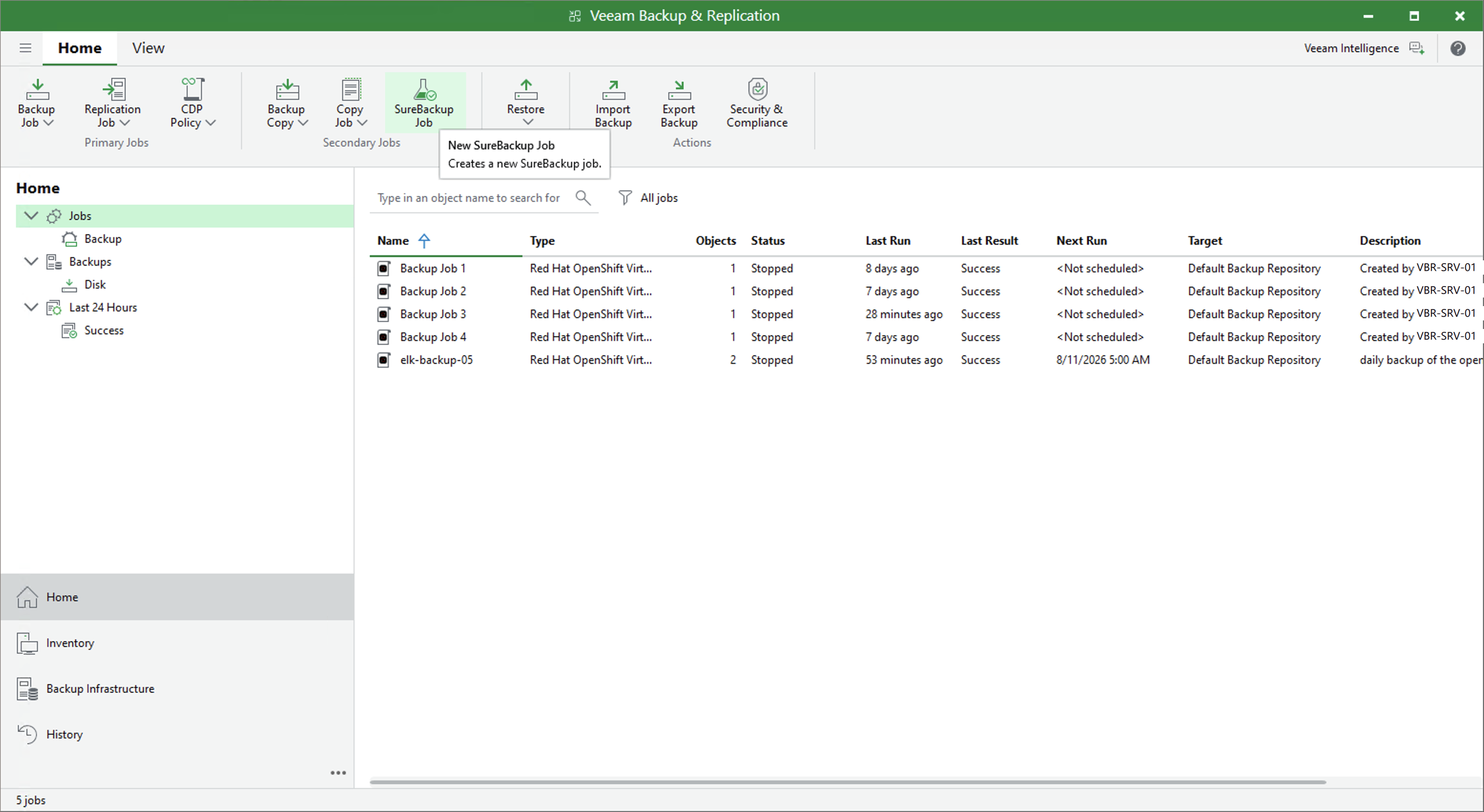Open the Backup Infrastructure view
Screen dimensions: 1484x812
coord(177,689)
